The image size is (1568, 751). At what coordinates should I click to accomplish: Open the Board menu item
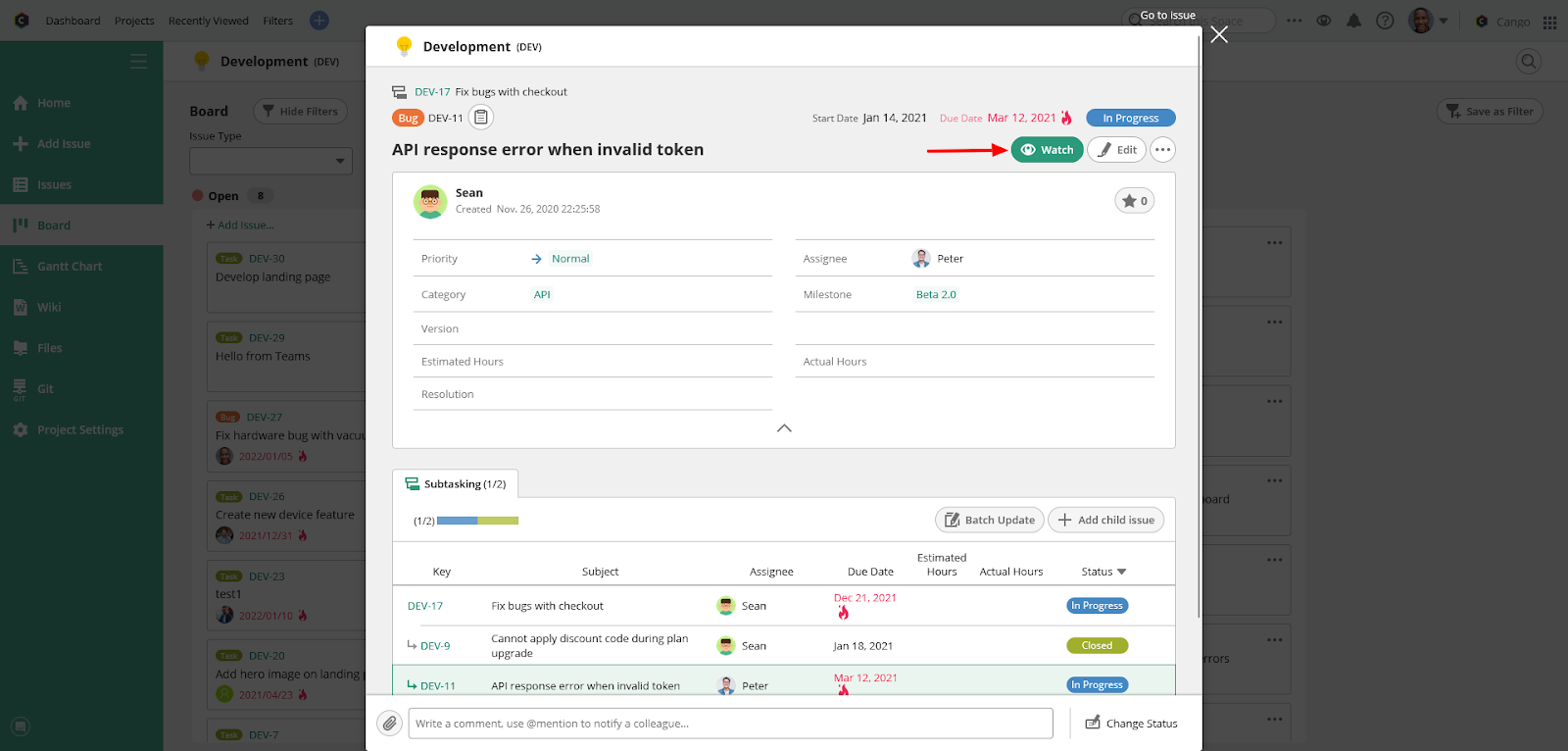click(54, 225)
